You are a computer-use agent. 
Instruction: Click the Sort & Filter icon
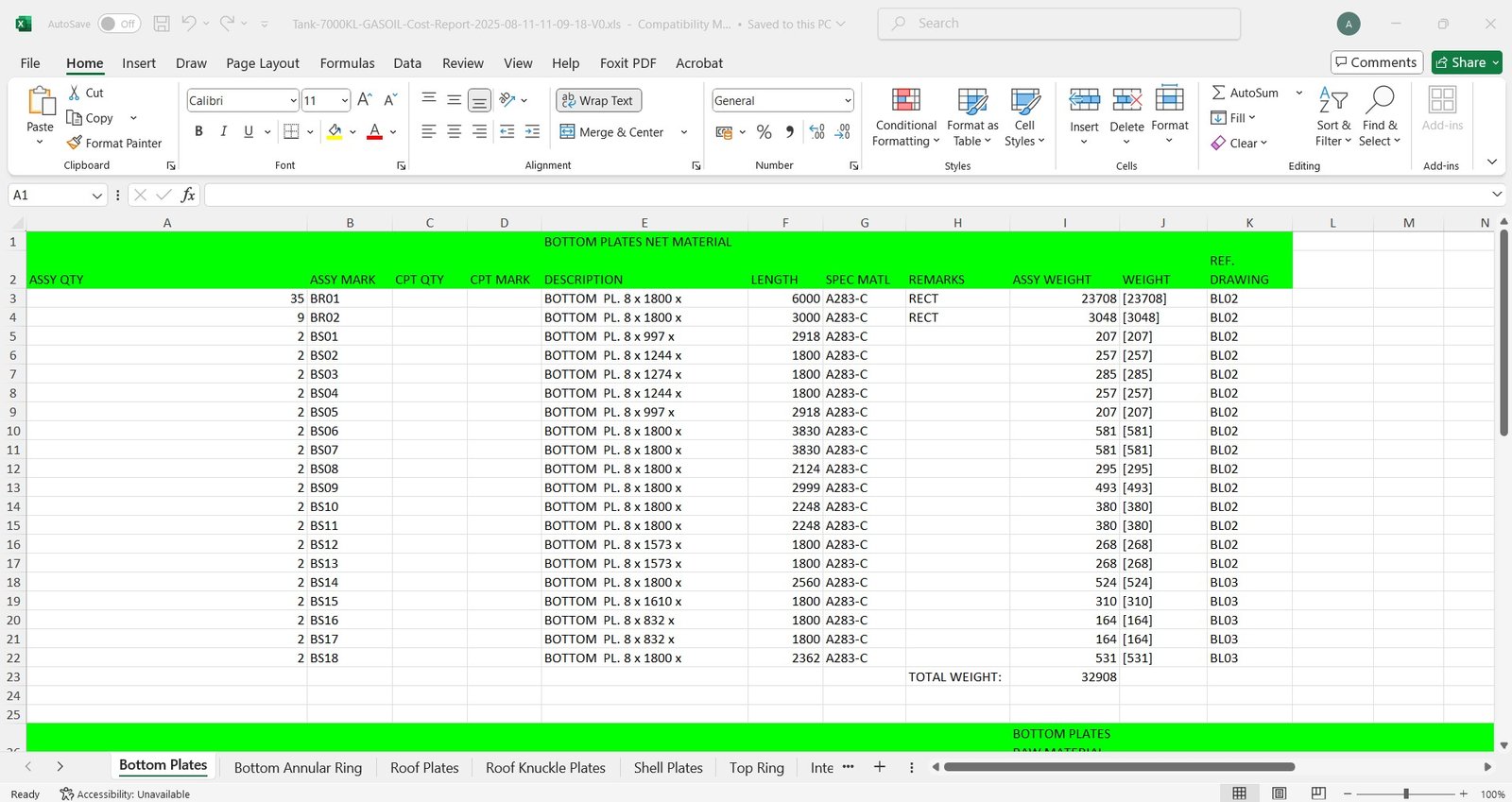coord(1332,117)
